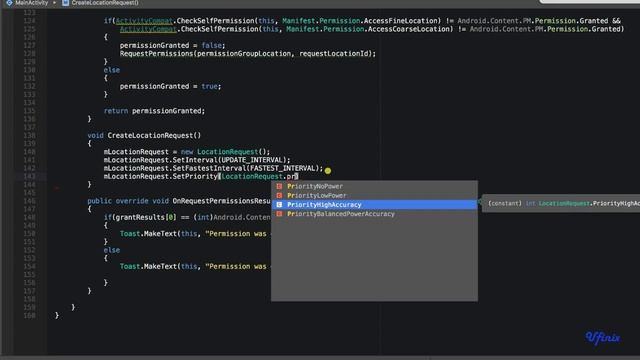Choose the highlighted PriorityHighAccuracy suggestion
This screenshot has width=640, height=360.
coord(374,204)
